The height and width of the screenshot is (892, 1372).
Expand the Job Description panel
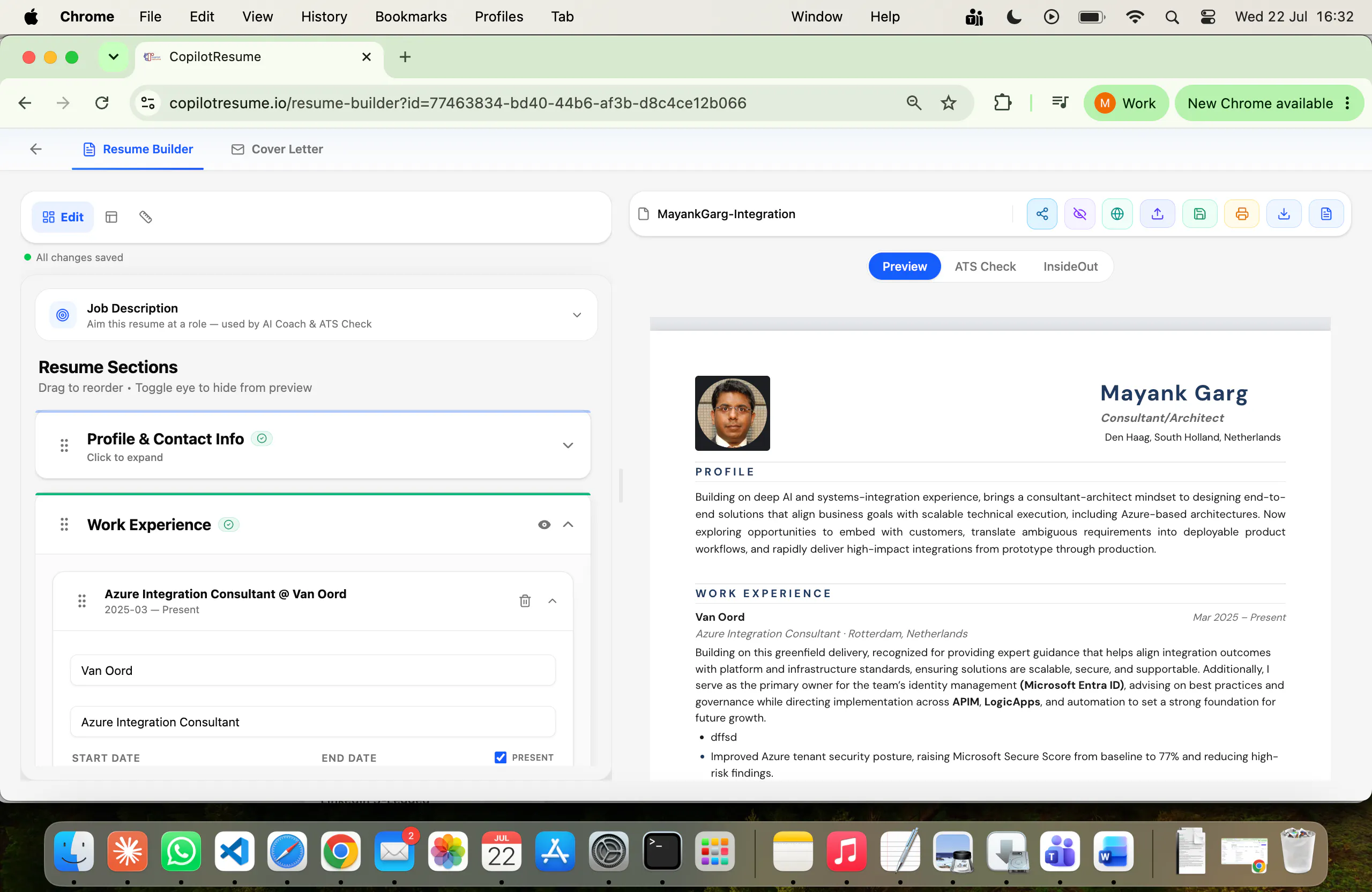click(x=577, y=315)
